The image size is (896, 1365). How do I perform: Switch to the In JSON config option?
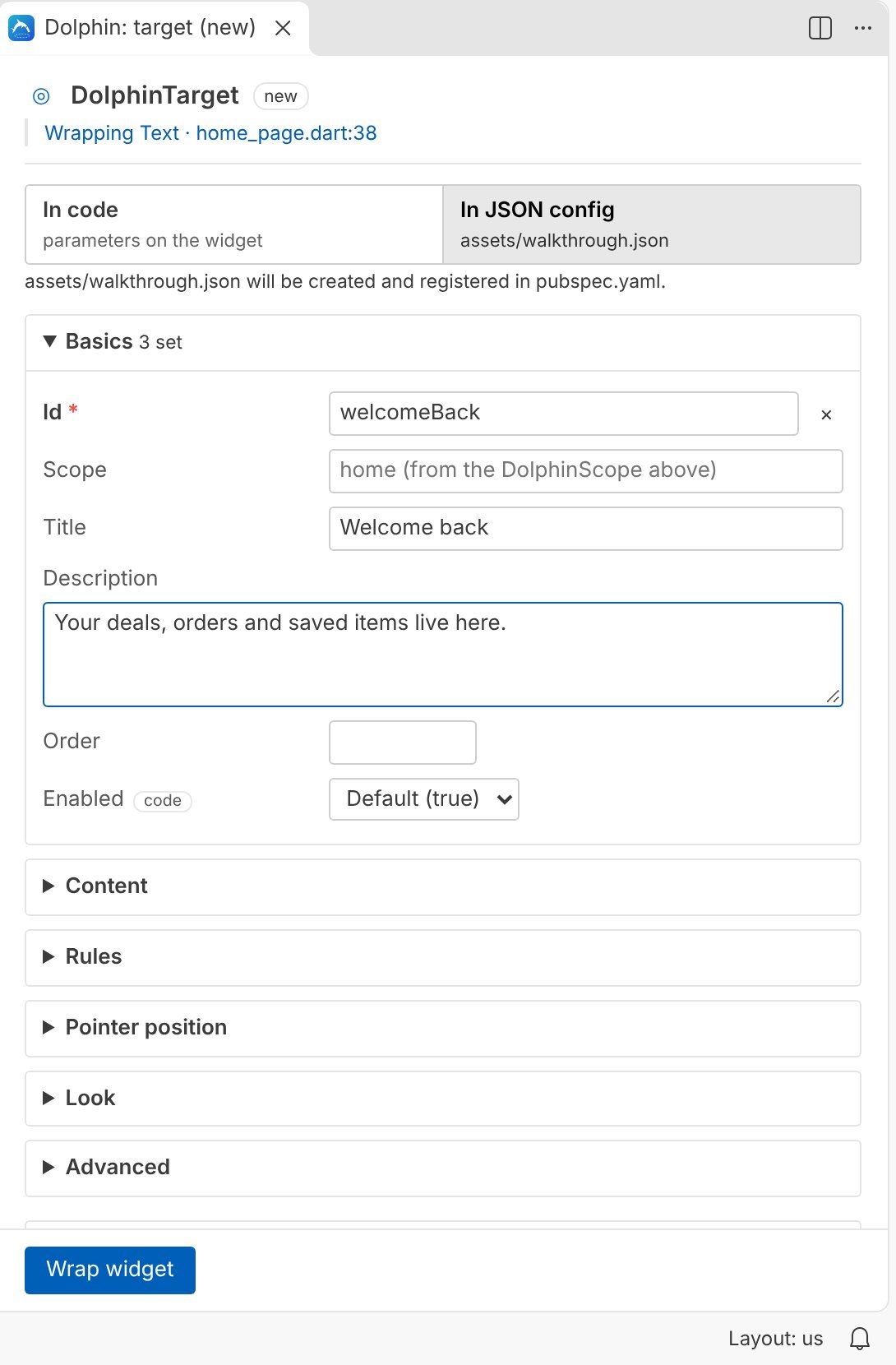pos(652,224)
